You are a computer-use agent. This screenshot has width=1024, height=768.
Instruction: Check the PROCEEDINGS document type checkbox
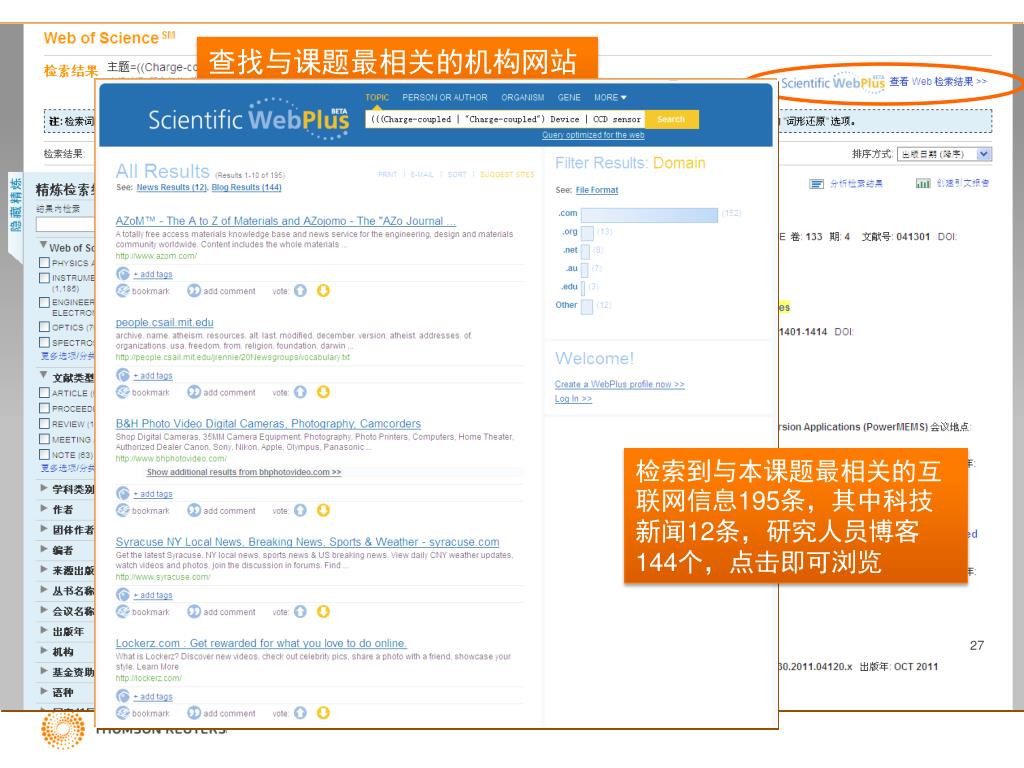pos(44,408)
